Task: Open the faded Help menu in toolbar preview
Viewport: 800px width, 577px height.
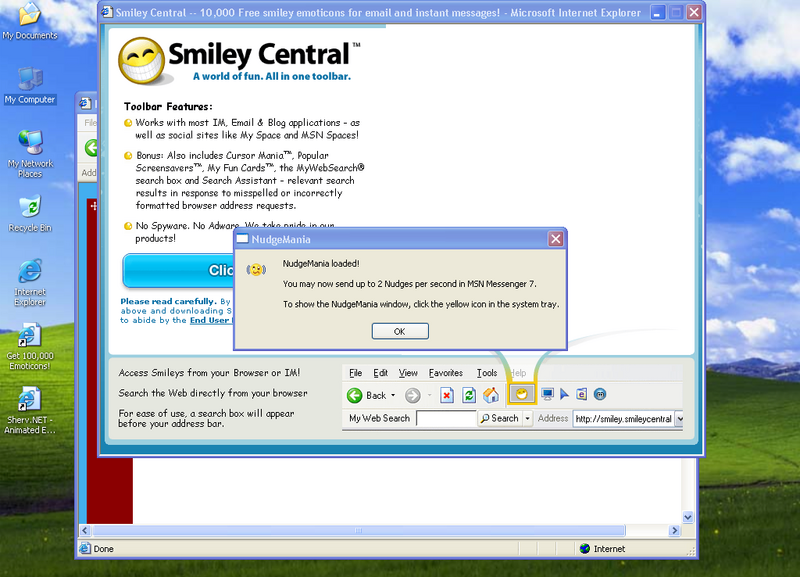Action: point(518,373)
